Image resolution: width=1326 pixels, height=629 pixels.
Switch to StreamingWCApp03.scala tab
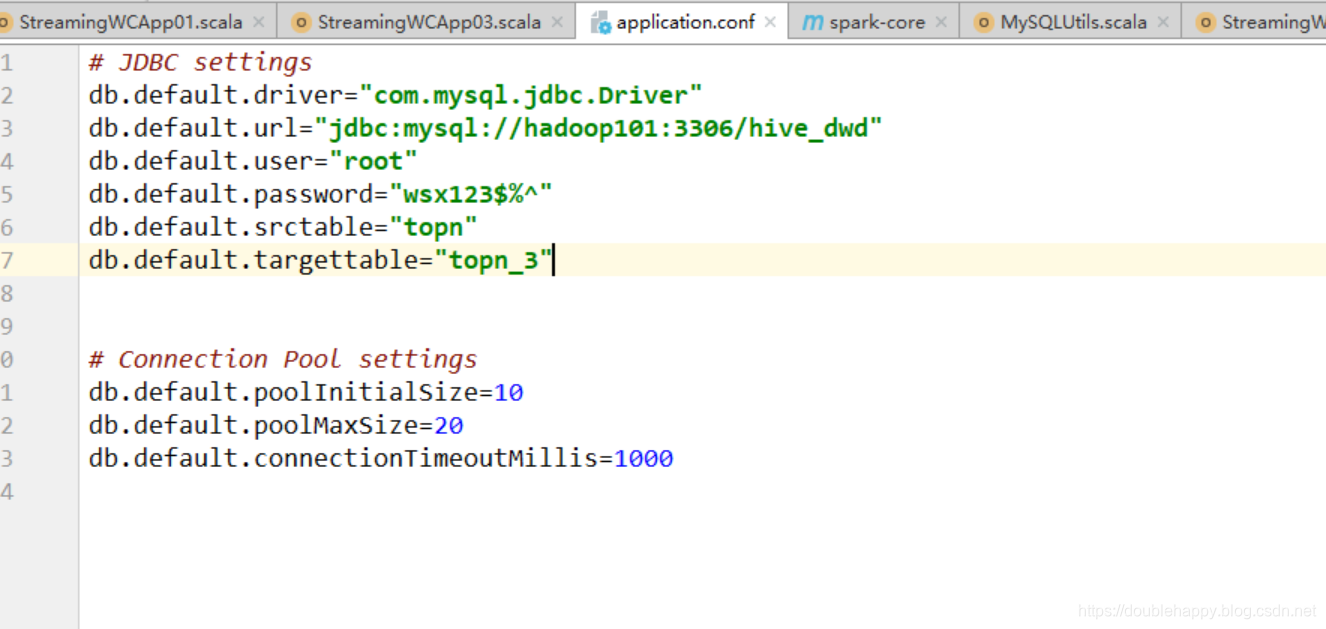coord(429,21)
